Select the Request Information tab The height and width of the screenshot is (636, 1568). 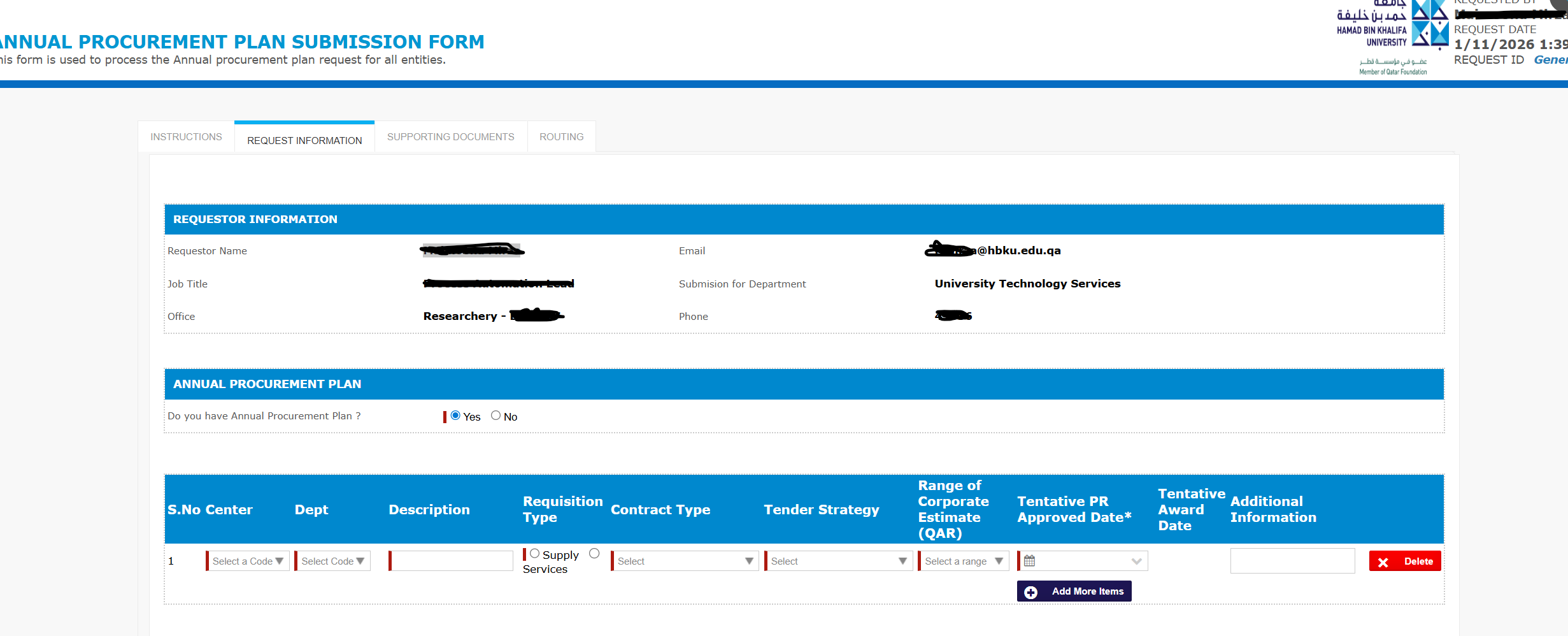point(304,140)
